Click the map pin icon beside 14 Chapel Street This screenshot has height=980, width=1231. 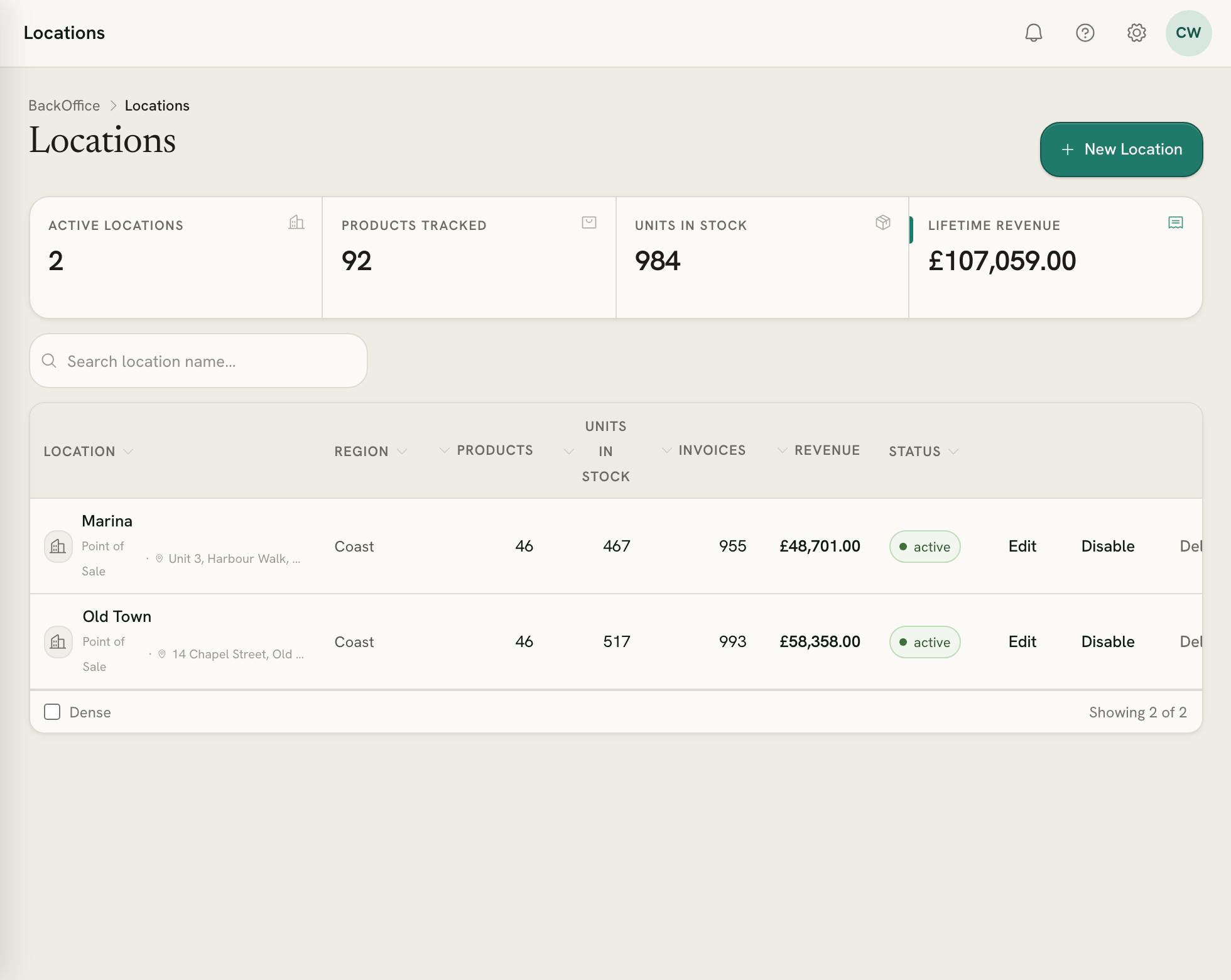pos(162,654)
